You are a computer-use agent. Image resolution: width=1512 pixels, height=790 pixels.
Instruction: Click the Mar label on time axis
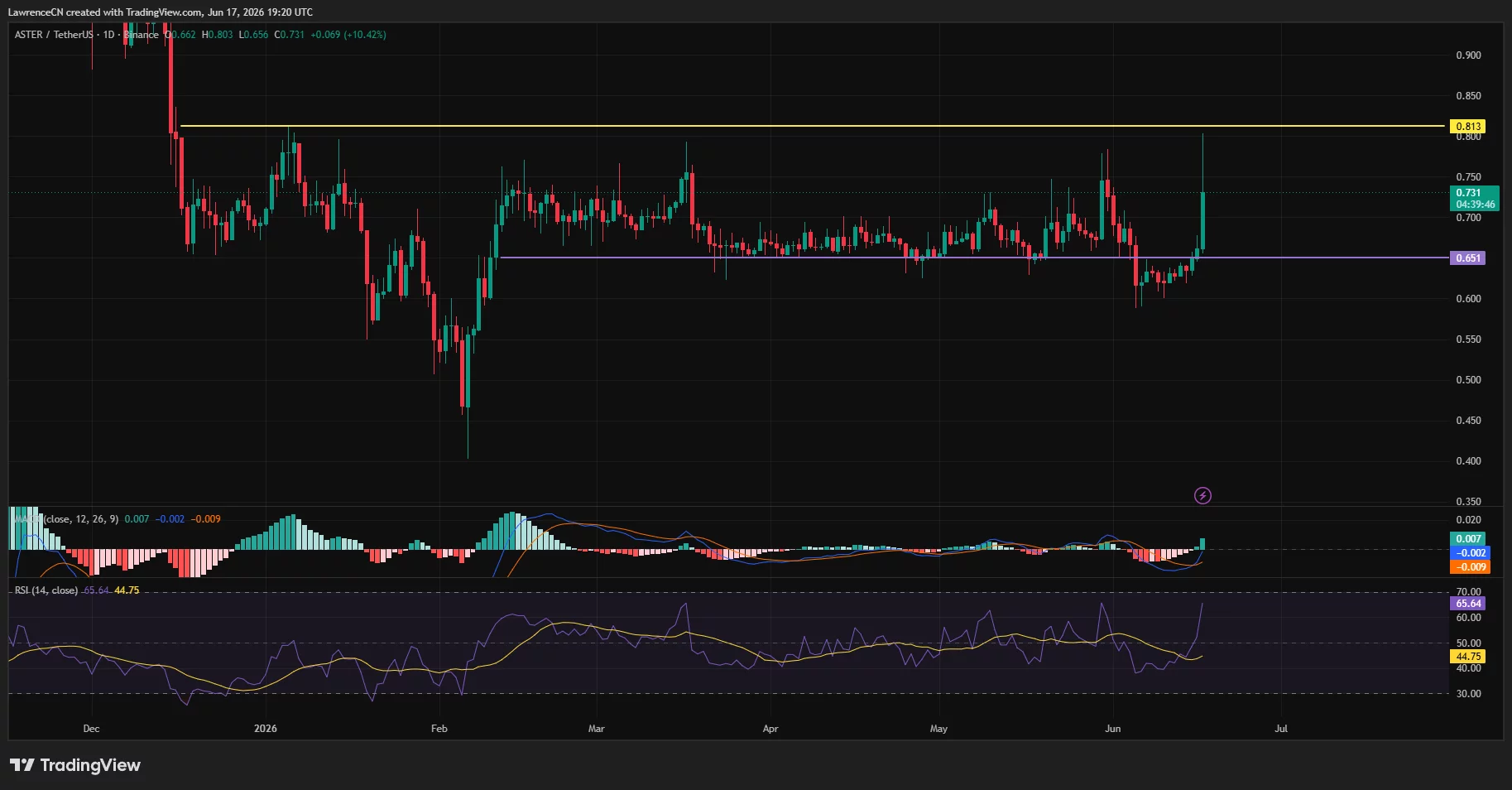click(596, 729)
